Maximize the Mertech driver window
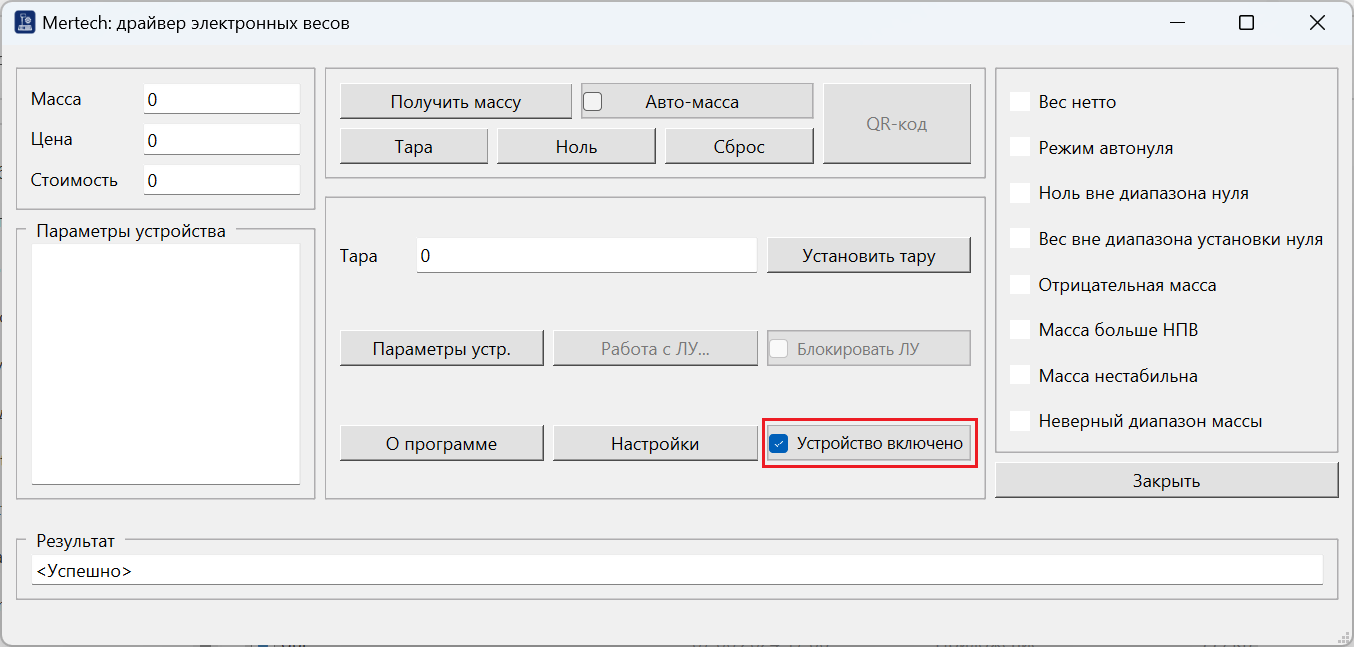 (1246, 23)
